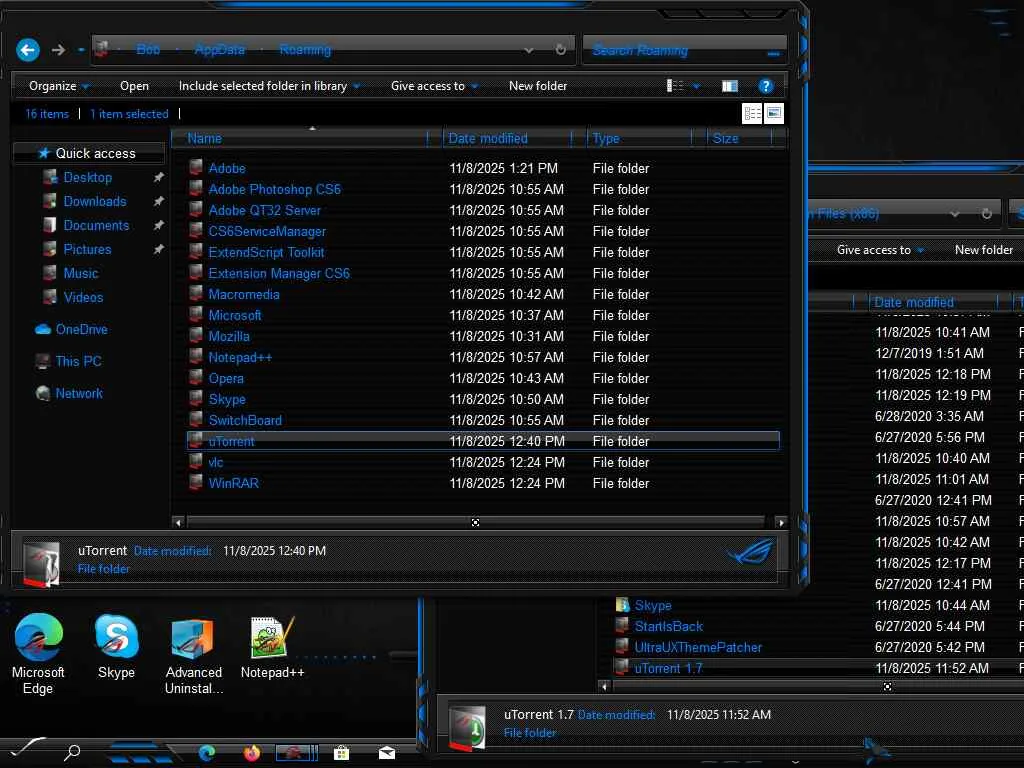Switch to large thumbnails view button
This screenshot has height=768, width=1024.
tap(774, 114)
